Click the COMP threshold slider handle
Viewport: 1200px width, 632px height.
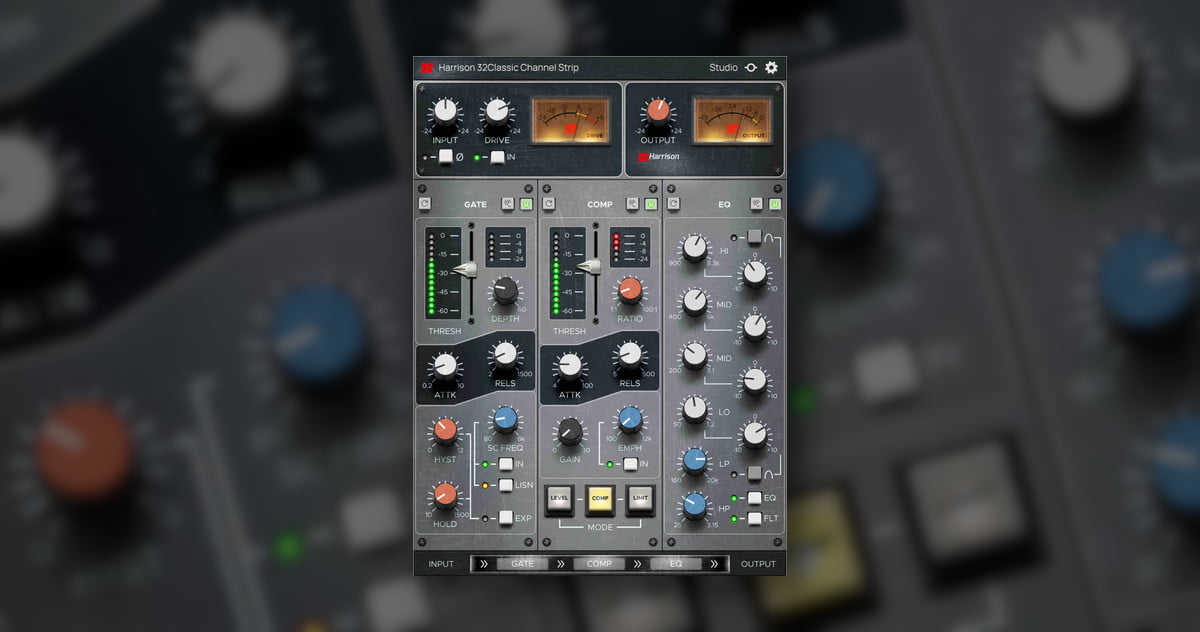pos(589,266)
